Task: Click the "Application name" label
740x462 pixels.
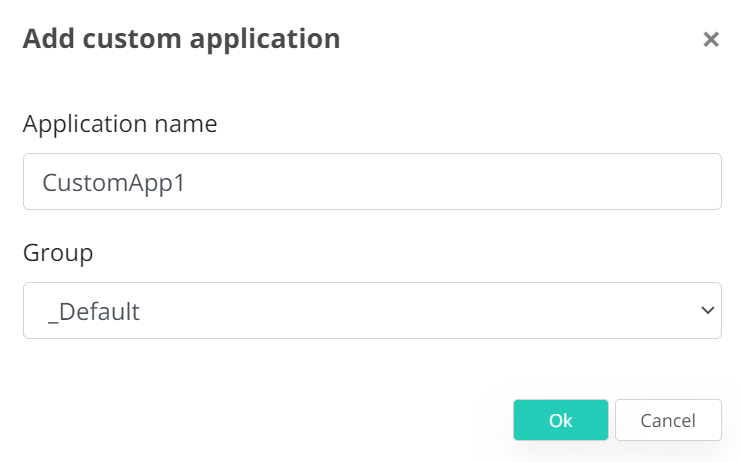Action: [x=120, y=124]
